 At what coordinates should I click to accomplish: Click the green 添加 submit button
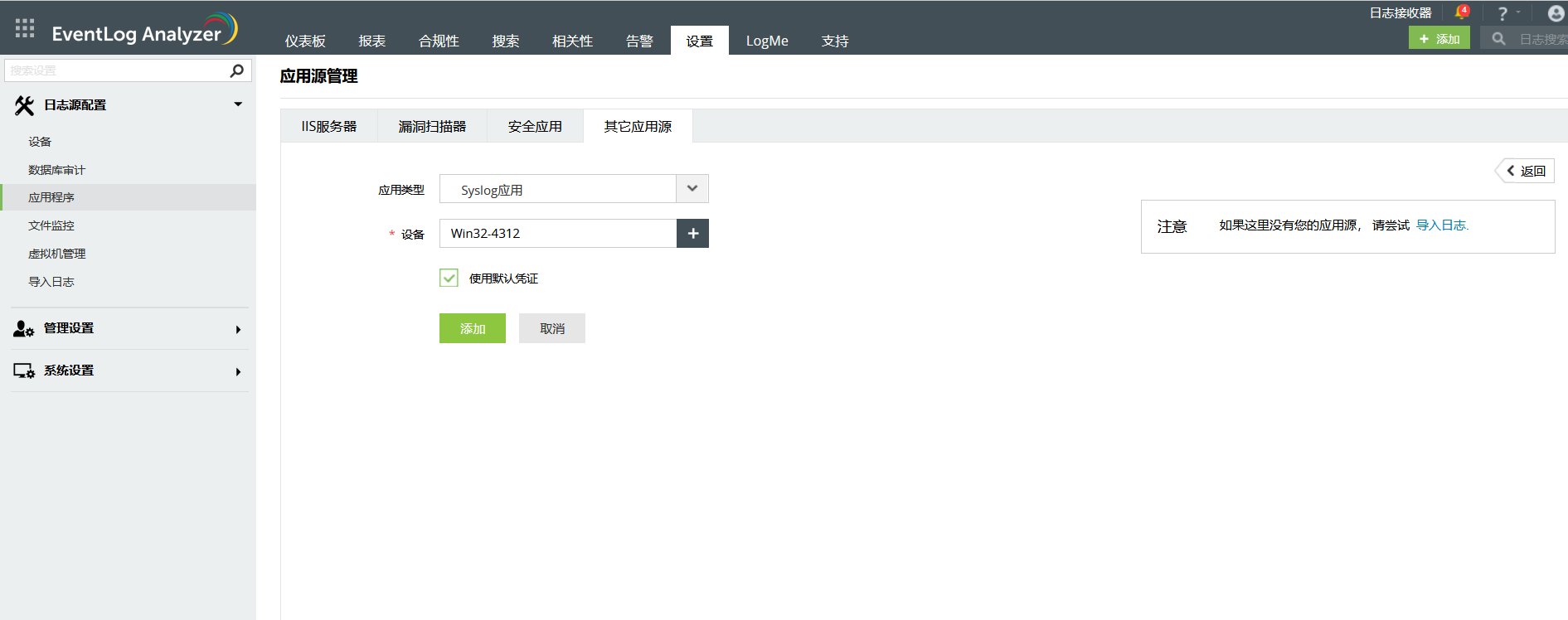[473, 328]
